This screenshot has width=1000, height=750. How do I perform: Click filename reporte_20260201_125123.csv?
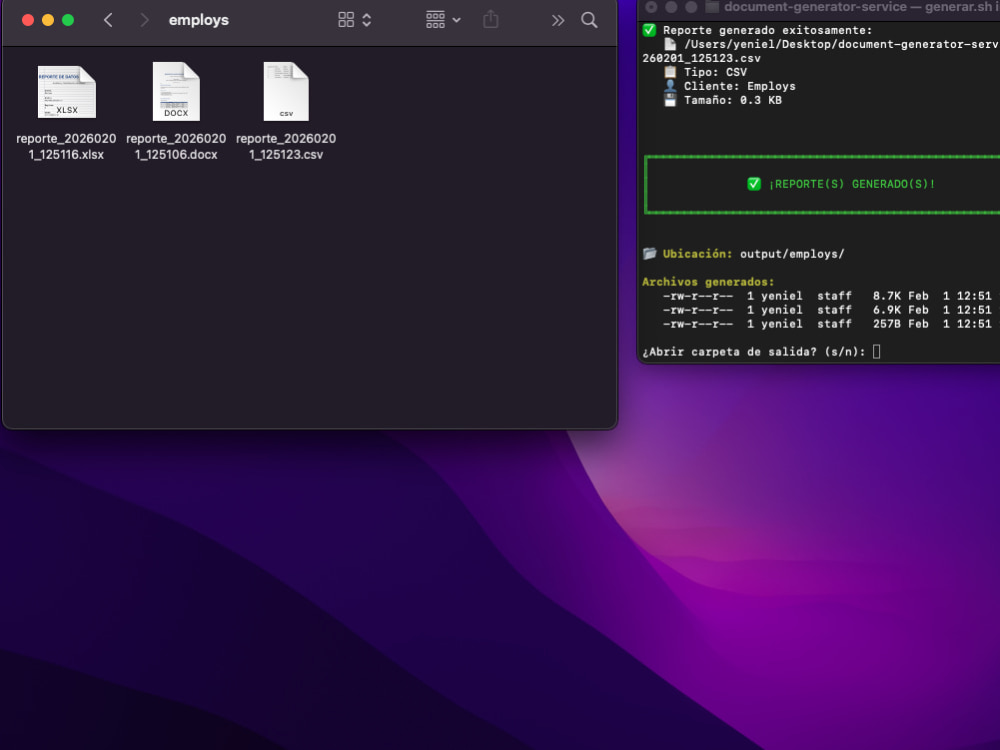(286, 147)
